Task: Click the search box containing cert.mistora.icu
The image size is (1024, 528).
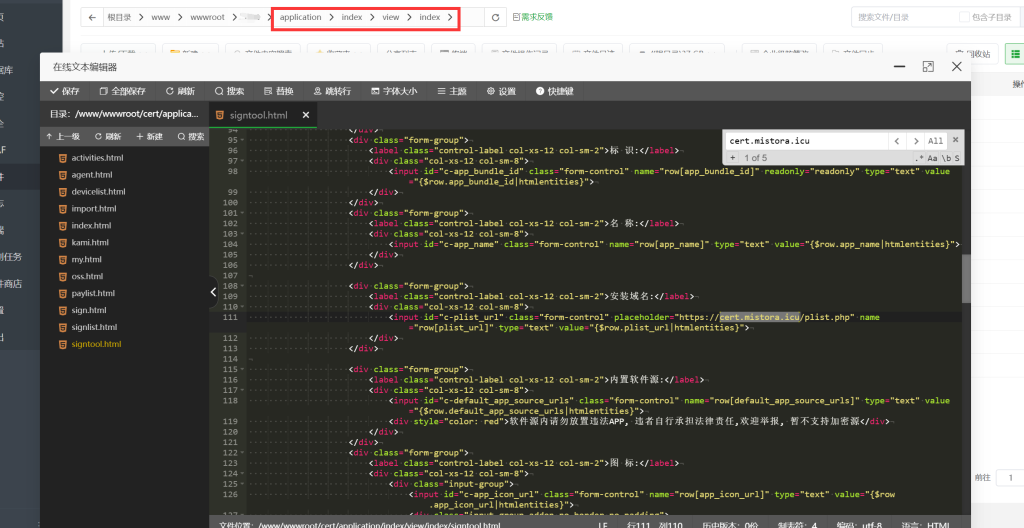Action: pos(806,140)
